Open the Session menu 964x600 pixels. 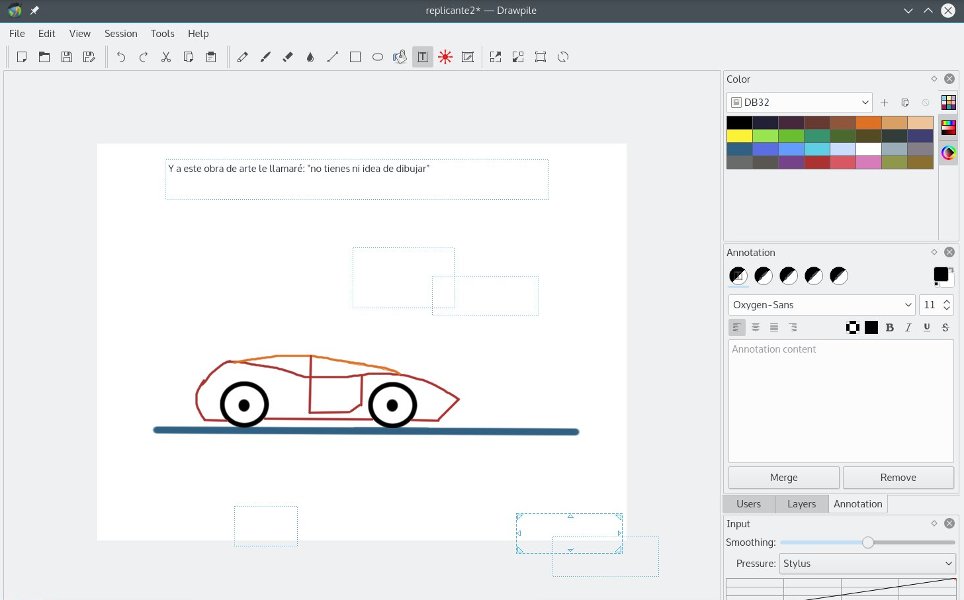coord(120,33)
